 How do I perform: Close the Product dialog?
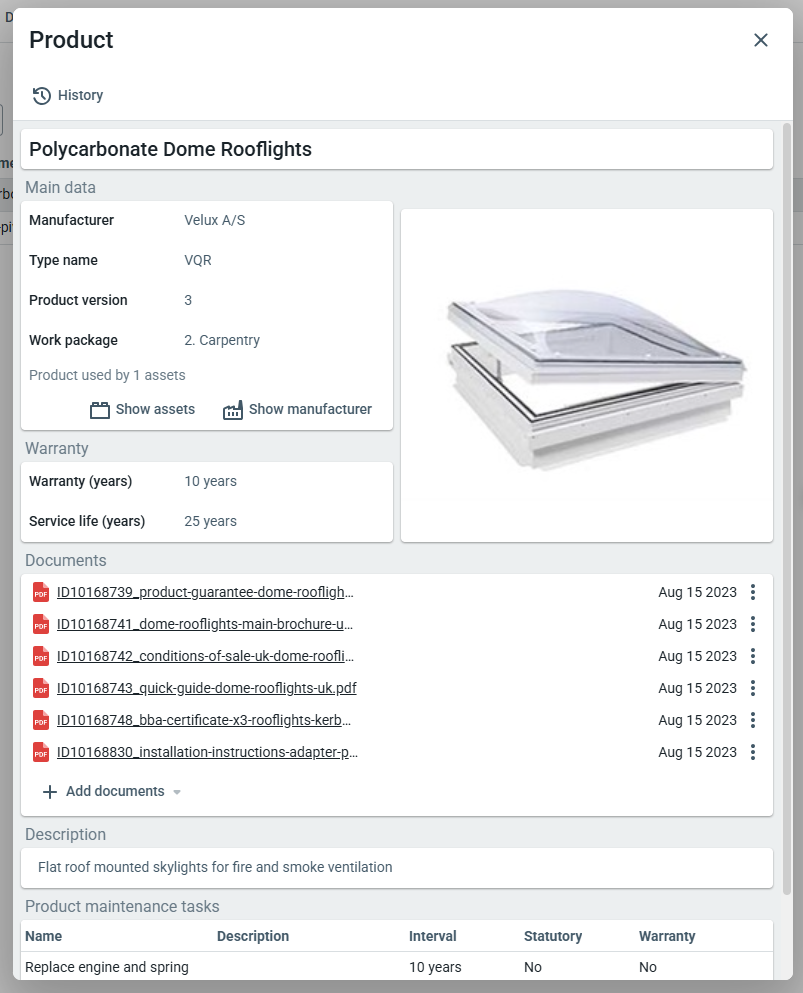pyautogui.click(x=761, y=40)
